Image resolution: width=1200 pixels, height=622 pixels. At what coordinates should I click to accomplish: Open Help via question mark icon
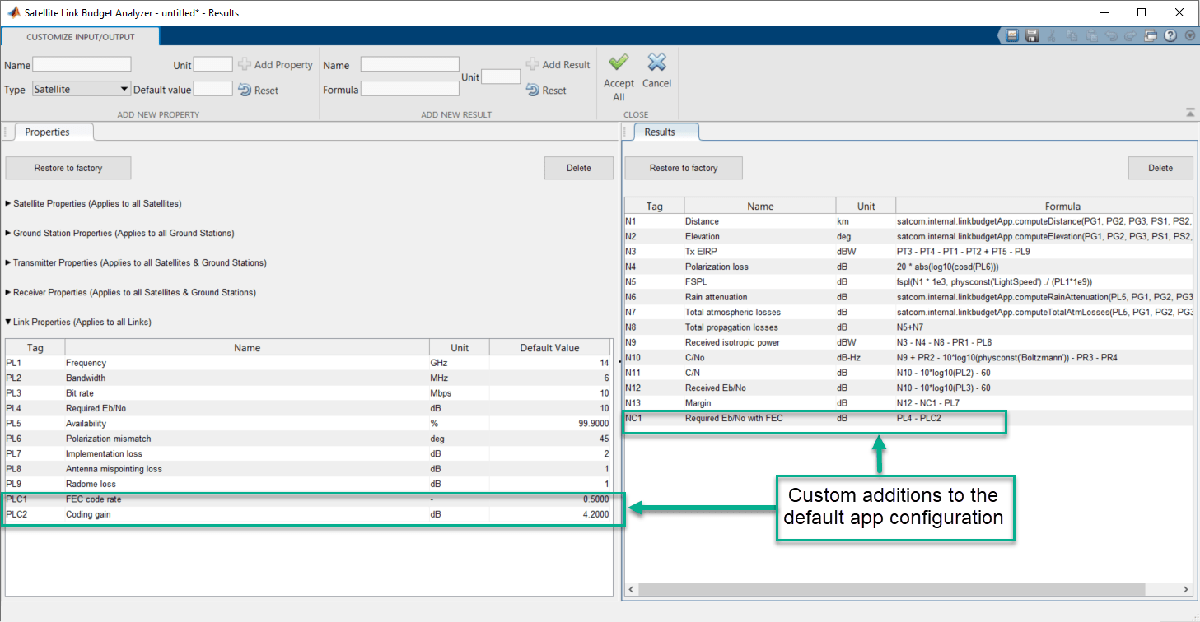tap(1170, 36)
